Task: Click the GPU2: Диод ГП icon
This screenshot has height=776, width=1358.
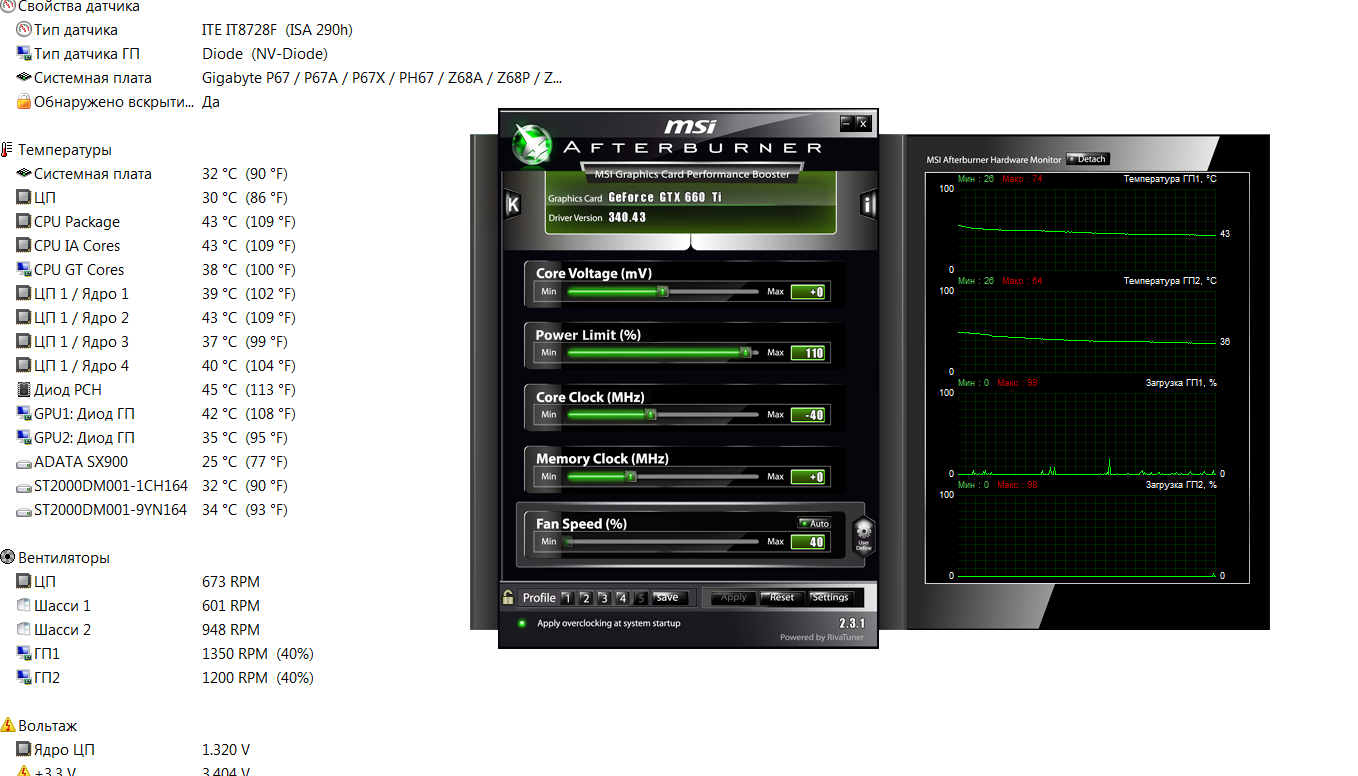Action: click(24, 438)
